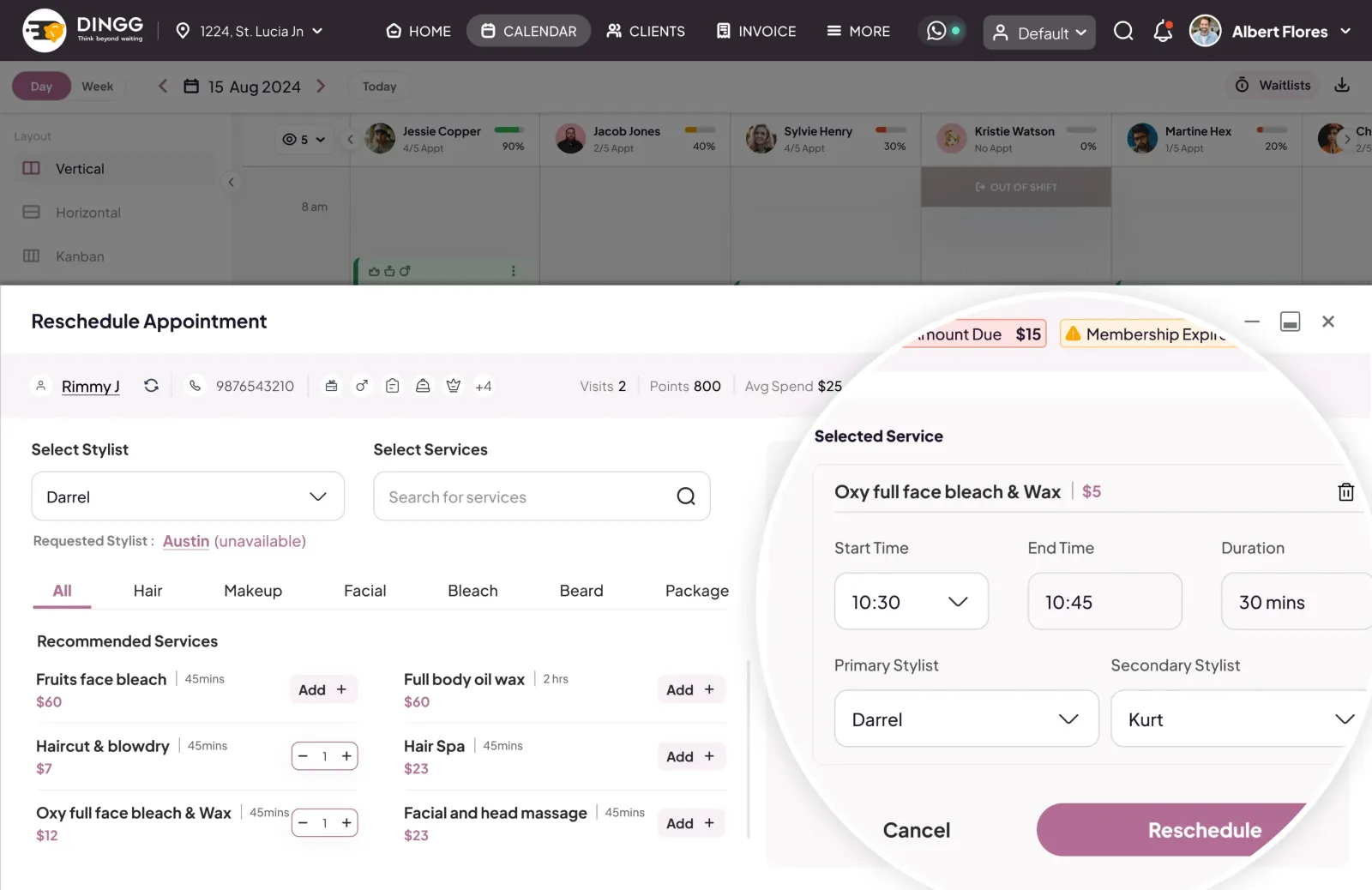Viewport: 1372px width, 890px height.
Task: Increase Haircut & blowdry quantity
Action: click(346, 756)
